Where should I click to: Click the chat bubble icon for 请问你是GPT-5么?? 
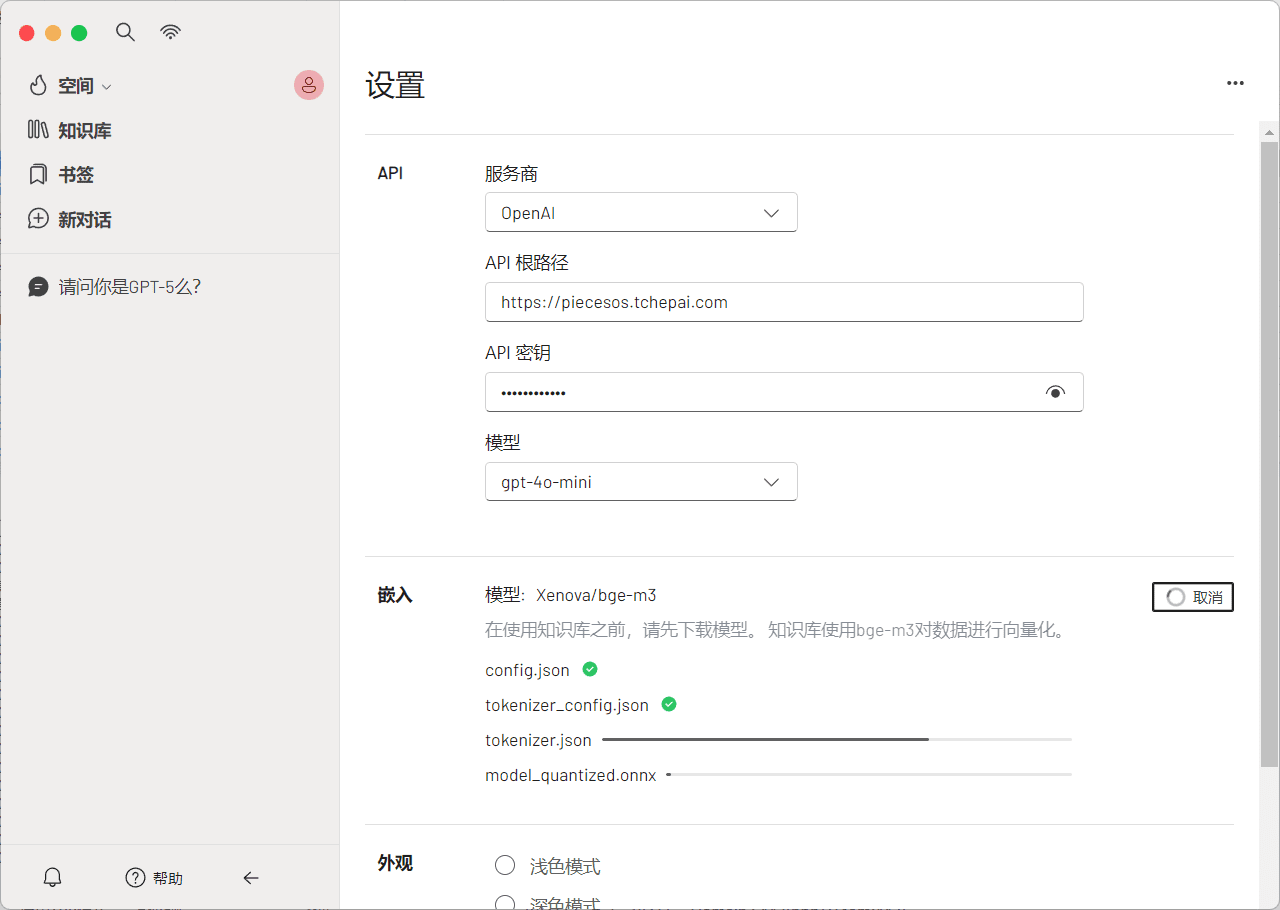(38, 287)
